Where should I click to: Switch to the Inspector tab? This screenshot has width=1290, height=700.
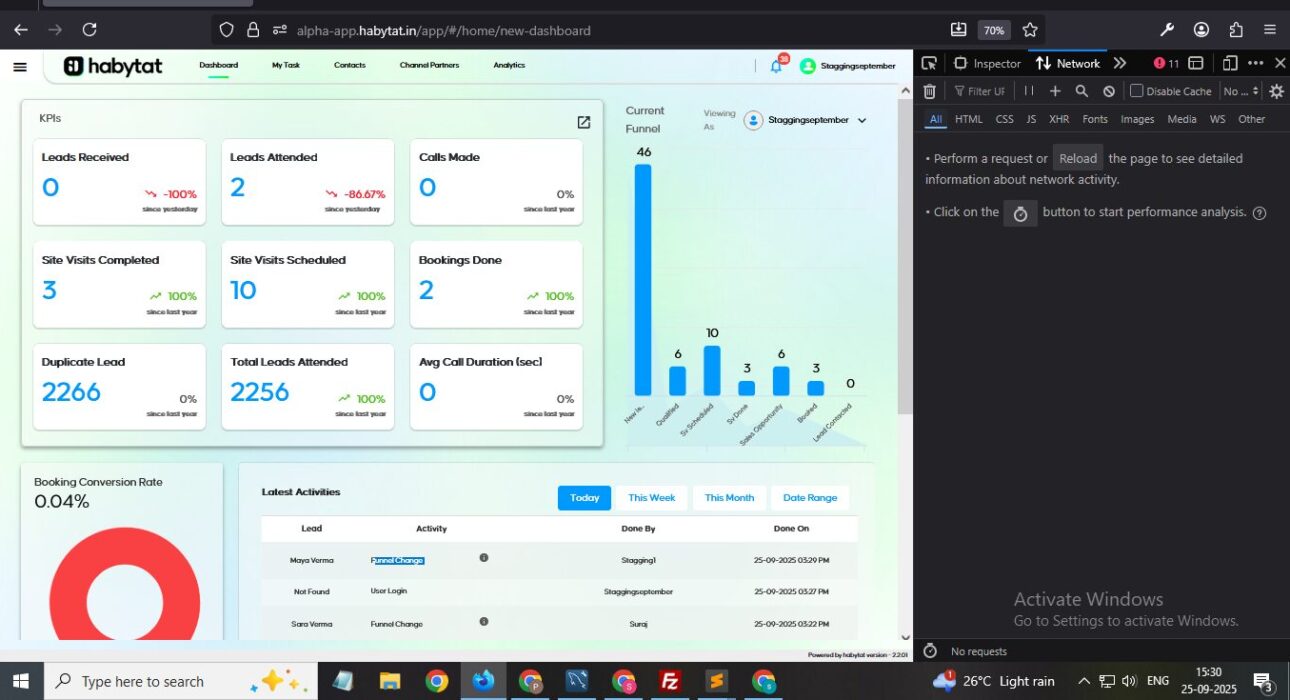click(987, 63)
